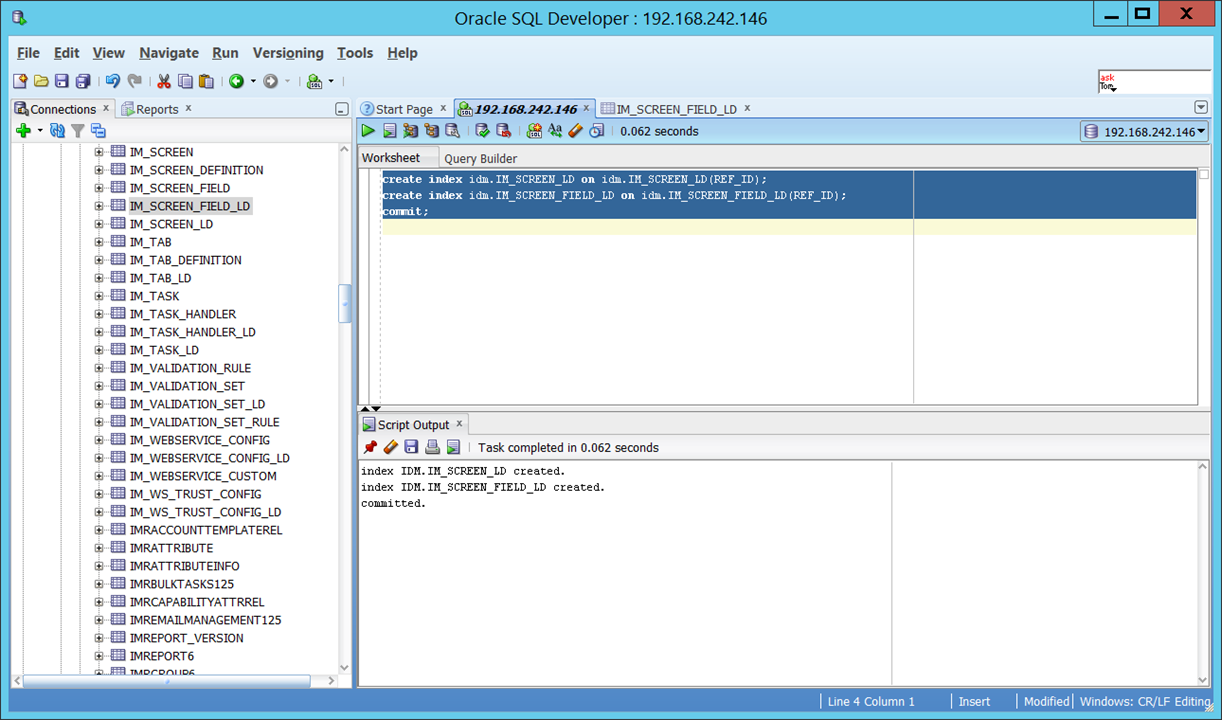Screen dimensions: 1222x720
Task: Clear the worksheet with the eraser icon
Action: [x=575, y=131]
